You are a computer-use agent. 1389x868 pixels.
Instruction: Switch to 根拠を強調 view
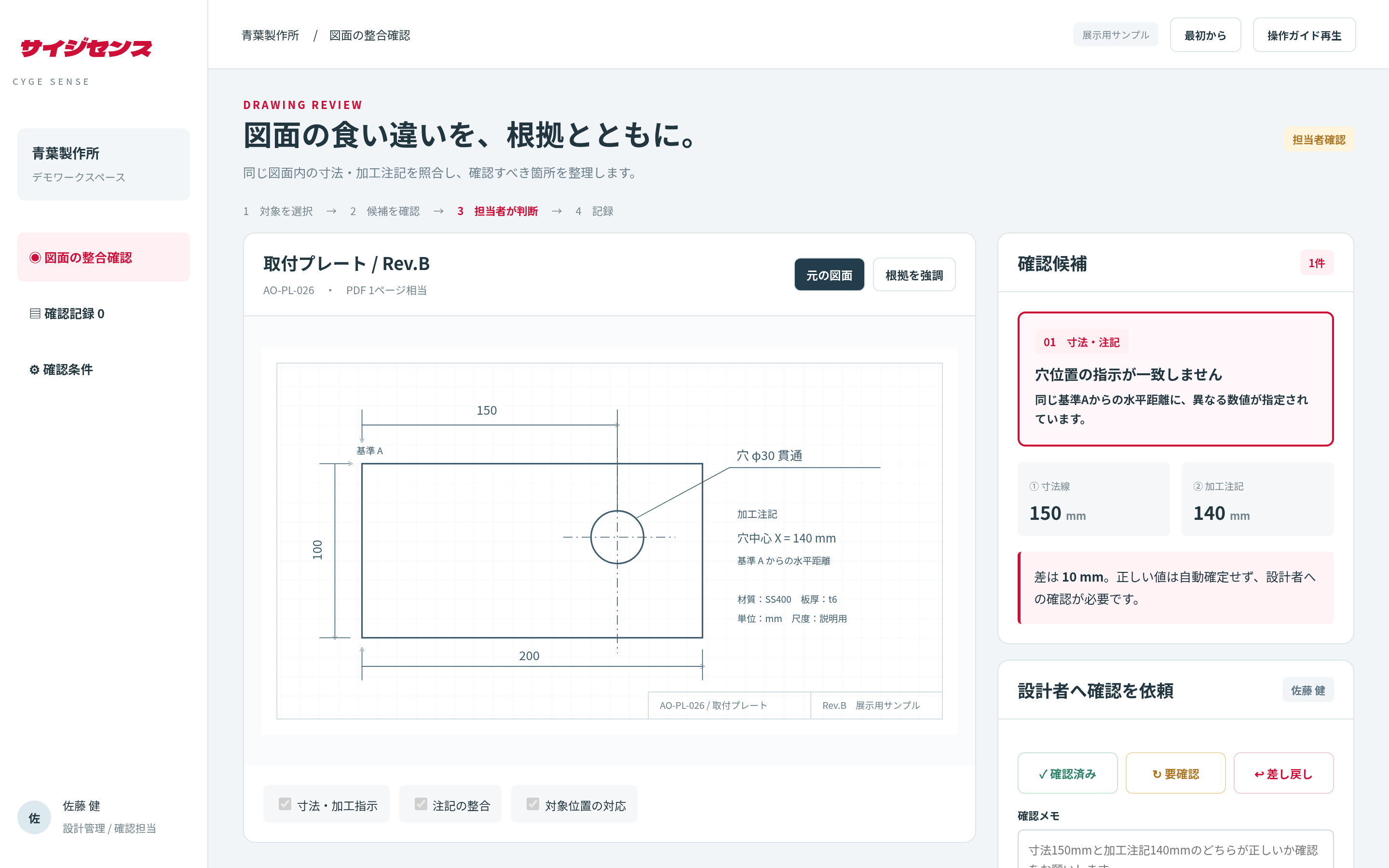[x=914, y=275]
